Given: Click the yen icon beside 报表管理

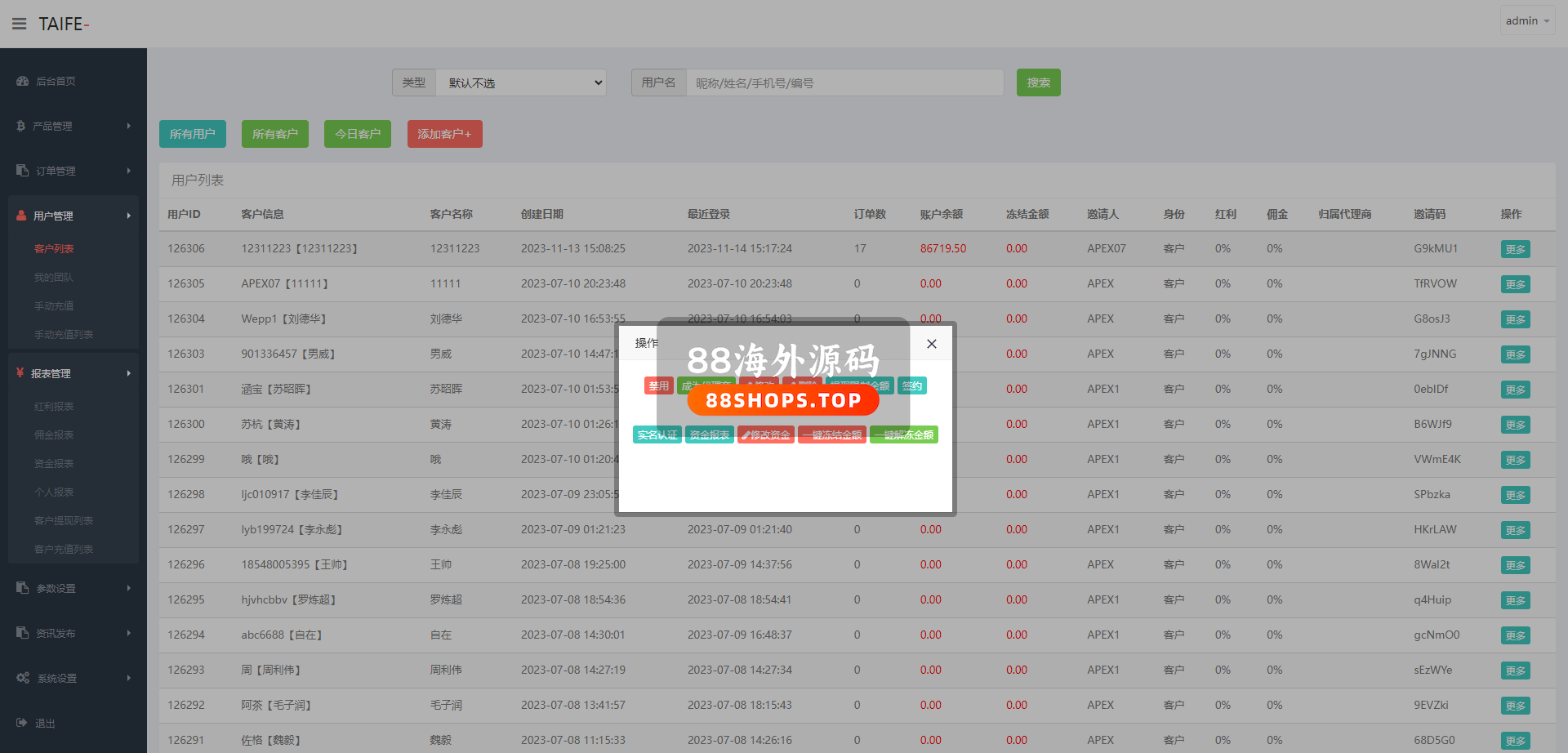Looking at the screenshot, I should [x=20, y=373].
